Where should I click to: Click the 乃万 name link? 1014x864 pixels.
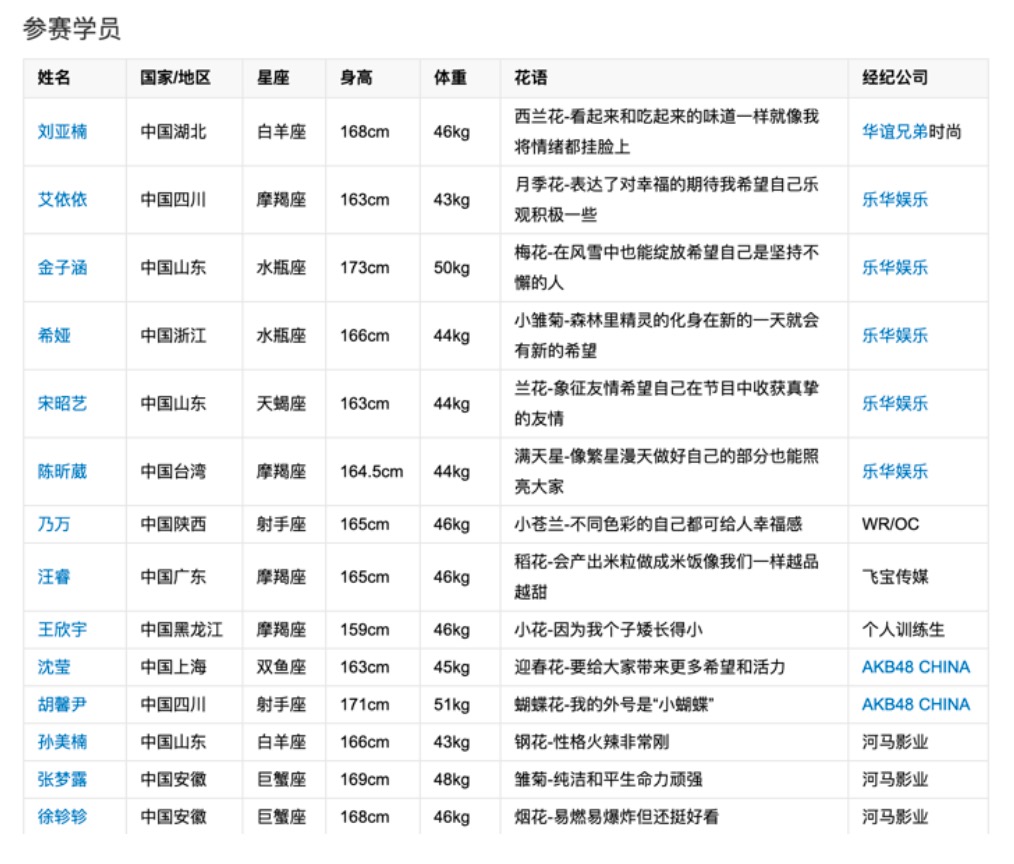pyautogui.click(x=54, y=524)
